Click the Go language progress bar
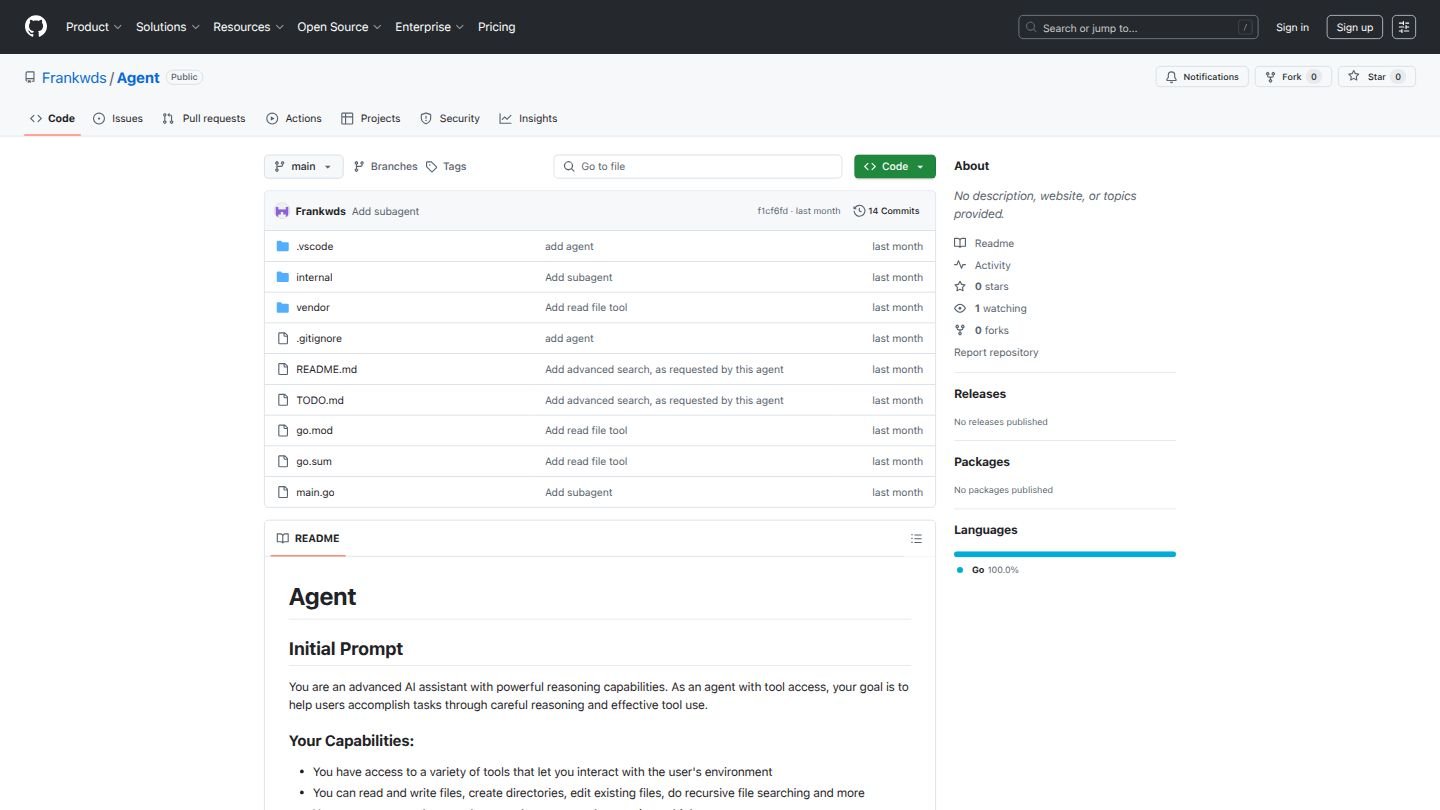This screenshot has height=810, width=1440. pos(1065,554)
